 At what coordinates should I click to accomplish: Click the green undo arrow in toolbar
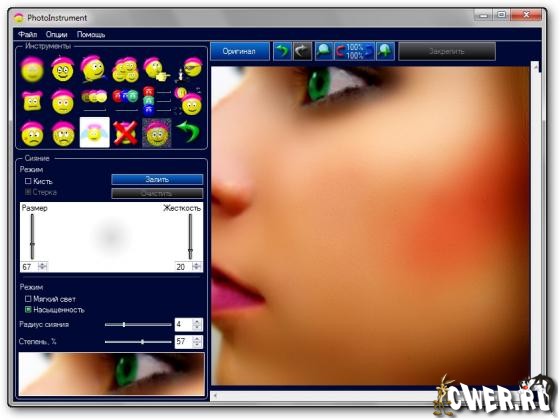tap(282, 51)
